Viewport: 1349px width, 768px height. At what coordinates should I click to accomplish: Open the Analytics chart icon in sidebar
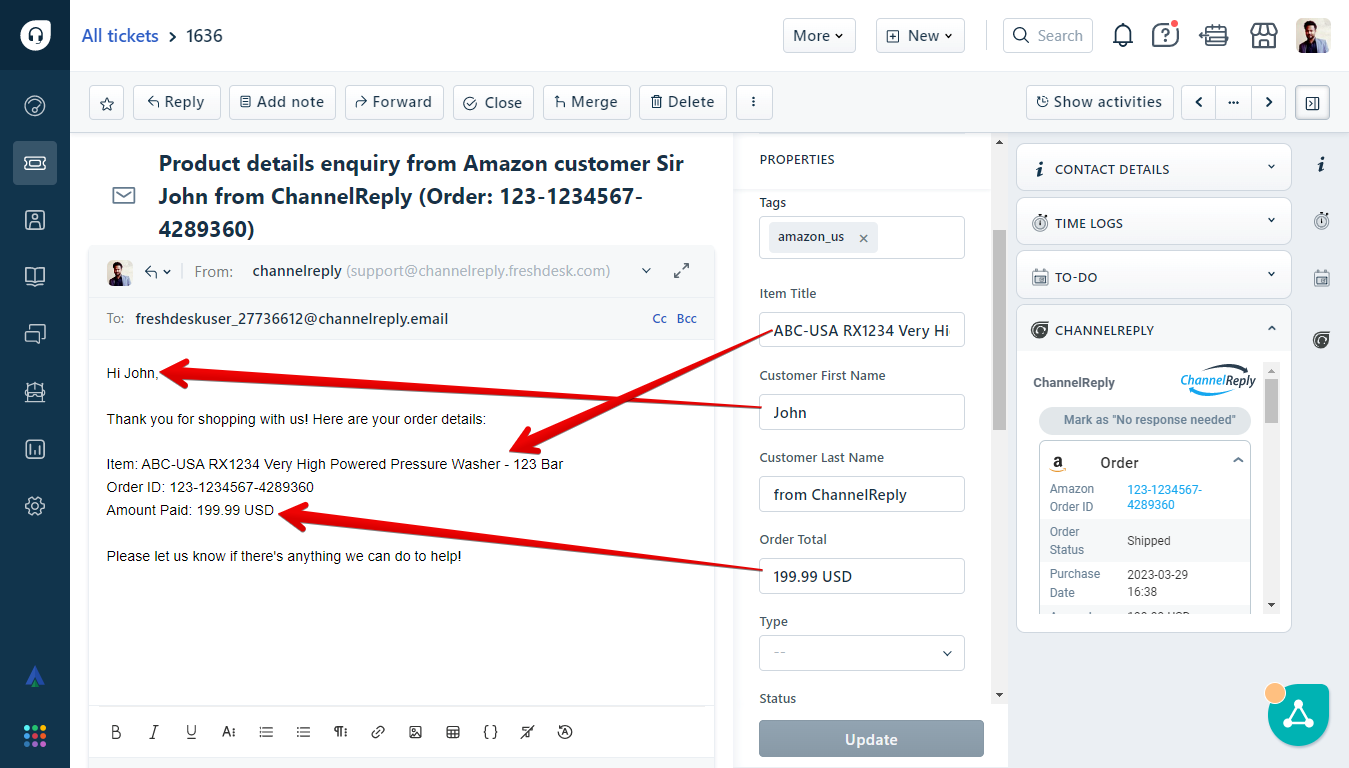(x=35, y=449)
